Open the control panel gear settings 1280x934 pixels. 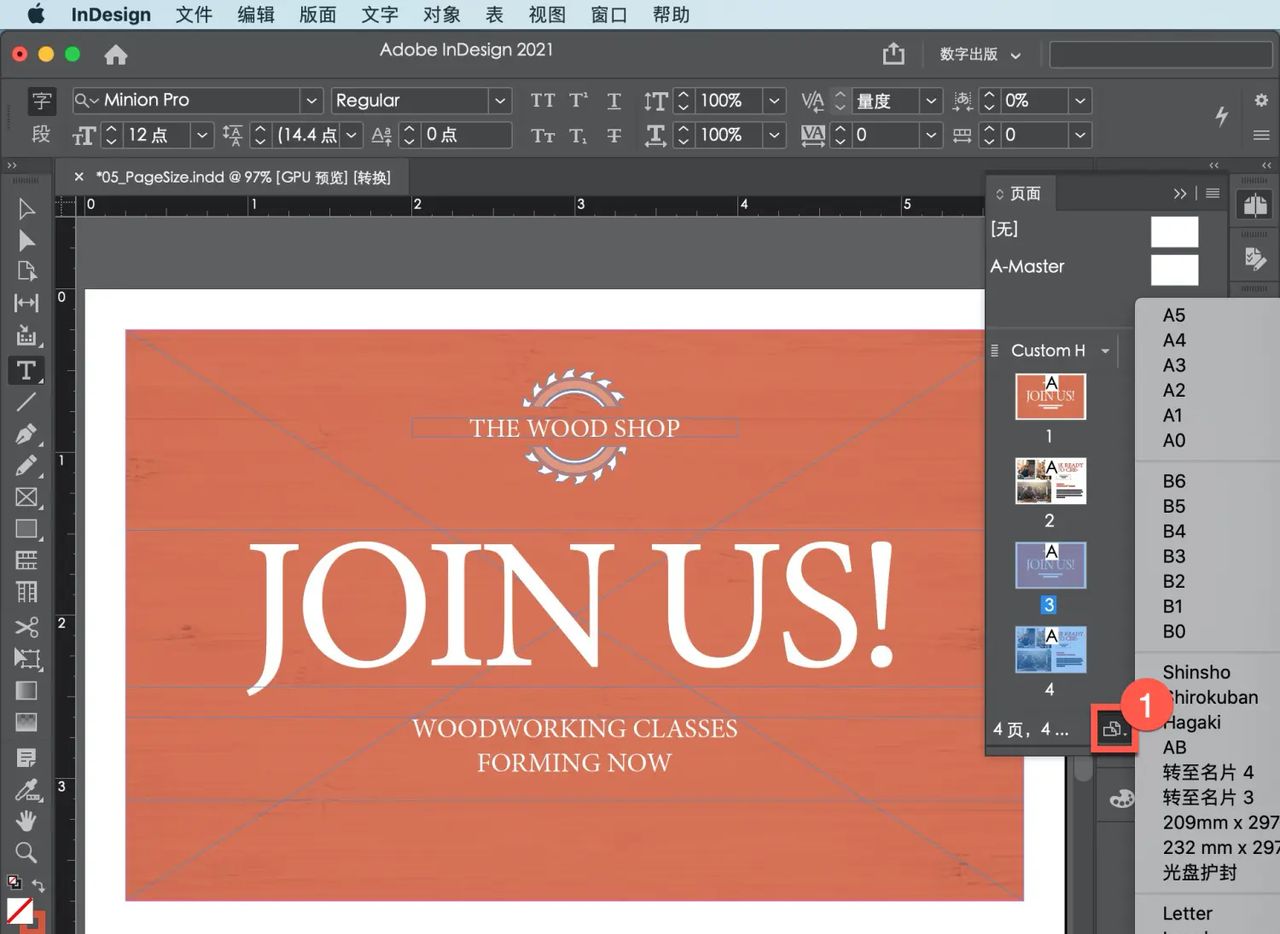pos(1261,100)
